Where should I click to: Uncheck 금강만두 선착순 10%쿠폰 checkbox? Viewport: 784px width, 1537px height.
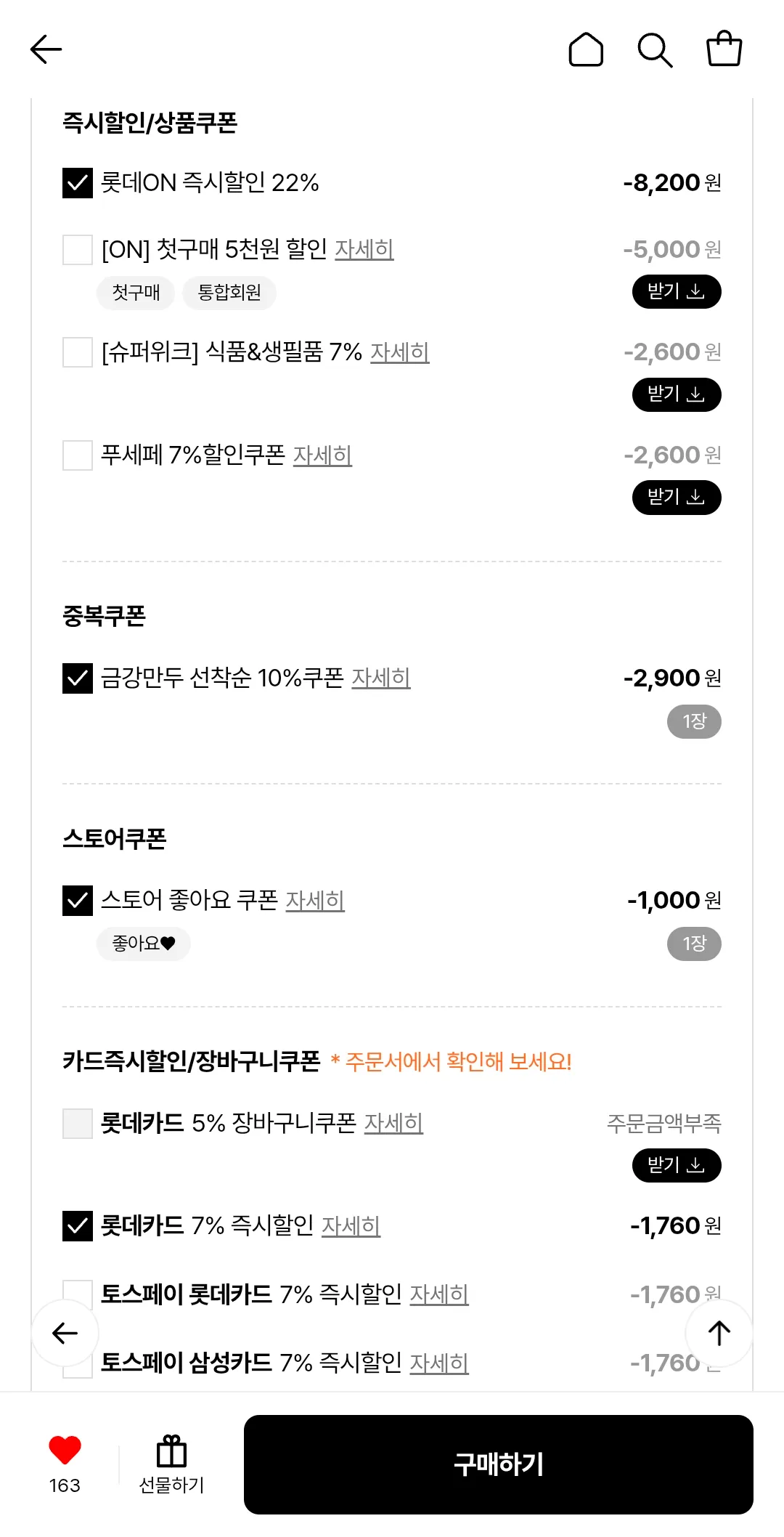click(x=78, y=678)
